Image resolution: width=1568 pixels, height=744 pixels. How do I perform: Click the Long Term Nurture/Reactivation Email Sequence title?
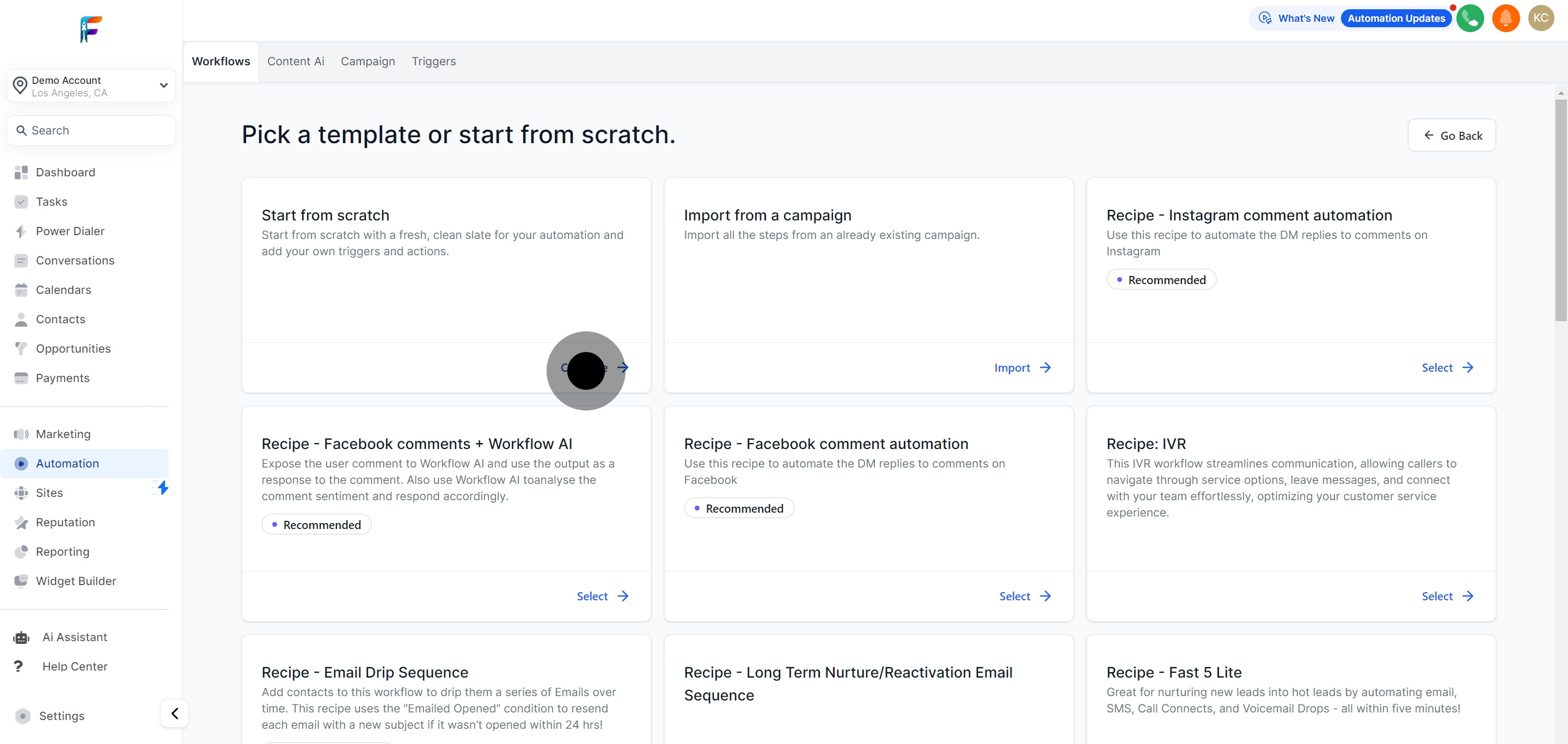click(x=848, y=684)
